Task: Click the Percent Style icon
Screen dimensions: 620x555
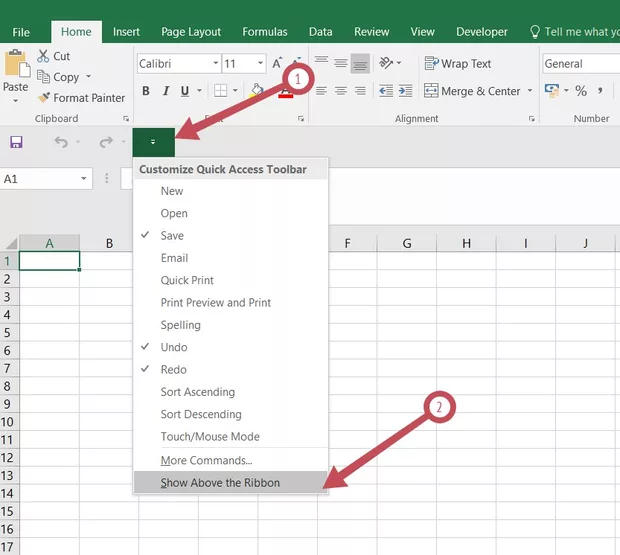Action: click(581, 91)
